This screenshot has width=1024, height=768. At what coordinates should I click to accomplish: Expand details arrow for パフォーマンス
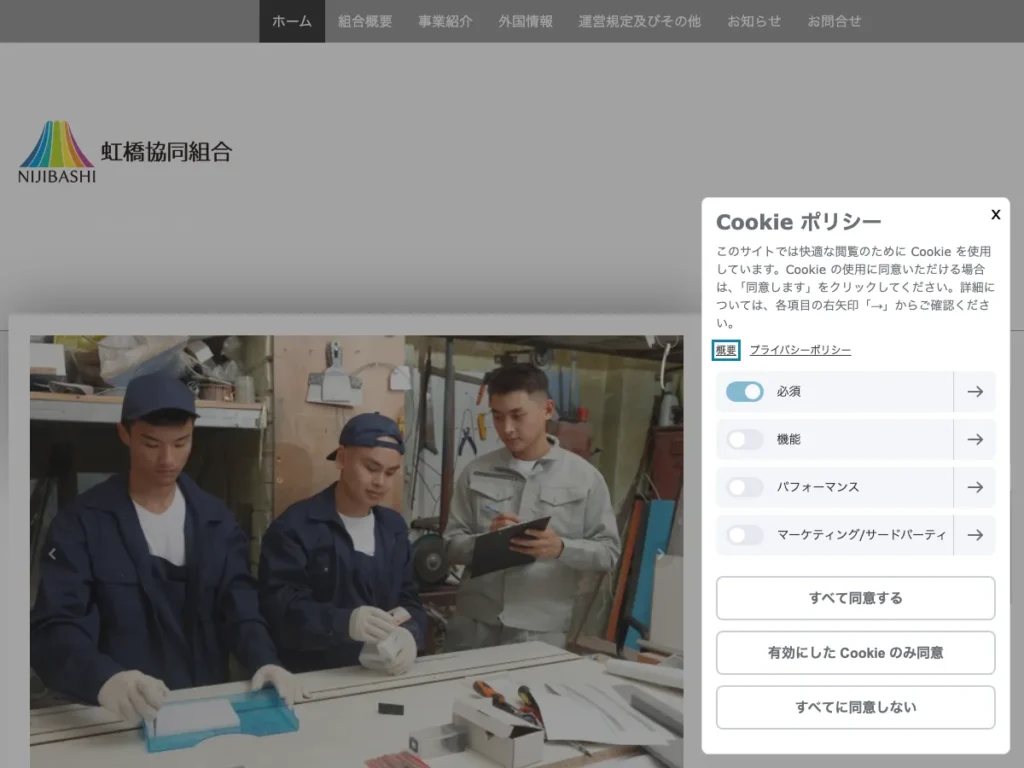tap(975, 487)
